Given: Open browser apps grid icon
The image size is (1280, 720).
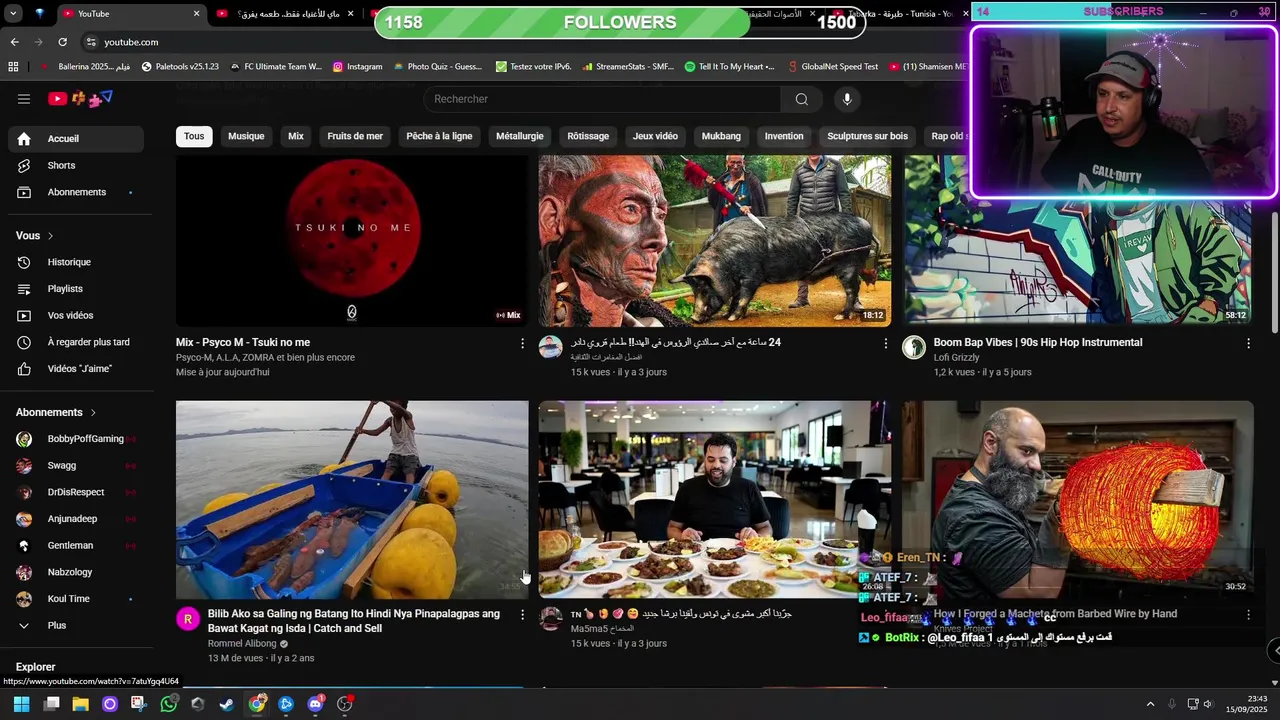Looking at the screenshot, I should click(x=13, y=67).
